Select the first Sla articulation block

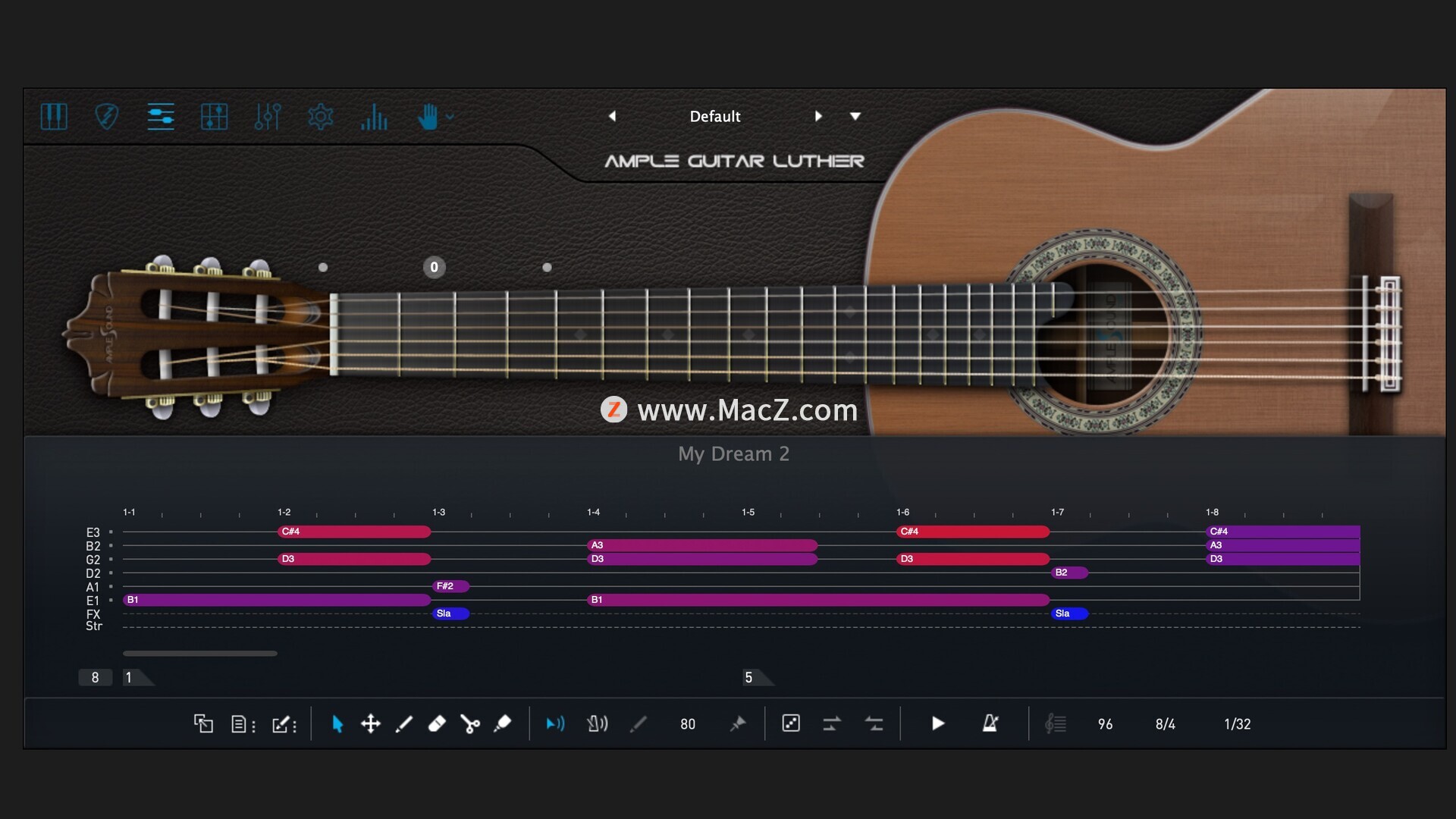click(451, 613)
